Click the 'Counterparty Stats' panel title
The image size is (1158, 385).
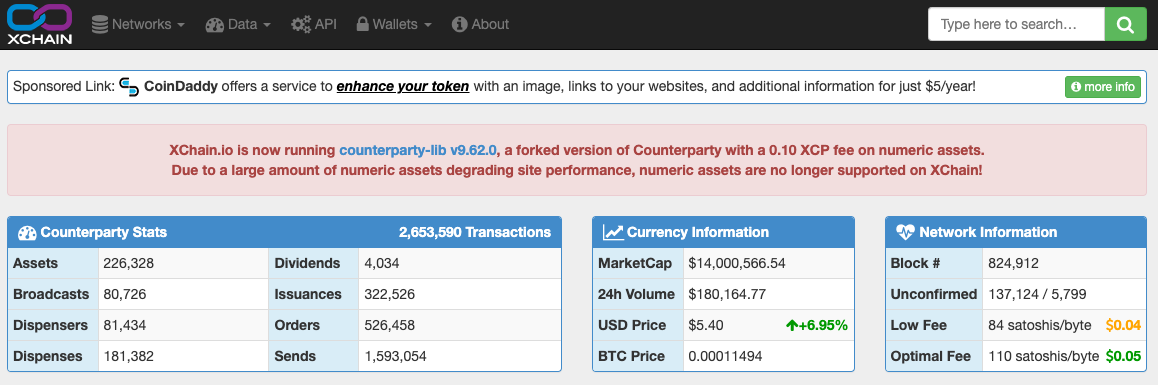click(103, 233)
